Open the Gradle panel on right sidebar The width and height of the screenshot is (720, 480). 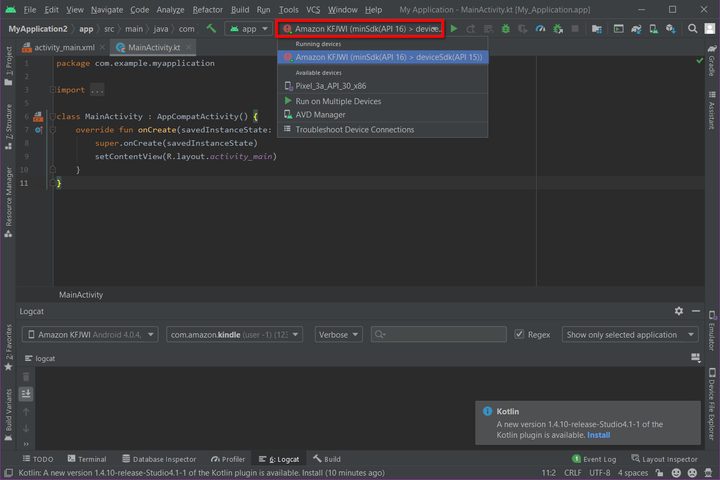[x=712, y=60]
